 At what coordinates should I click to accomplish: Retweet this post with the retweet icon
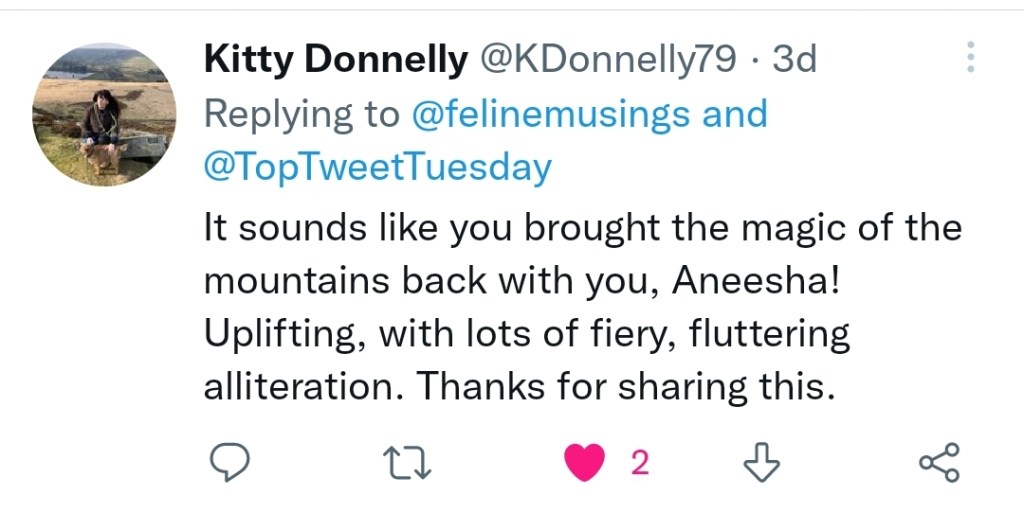(x=407, y=462)
